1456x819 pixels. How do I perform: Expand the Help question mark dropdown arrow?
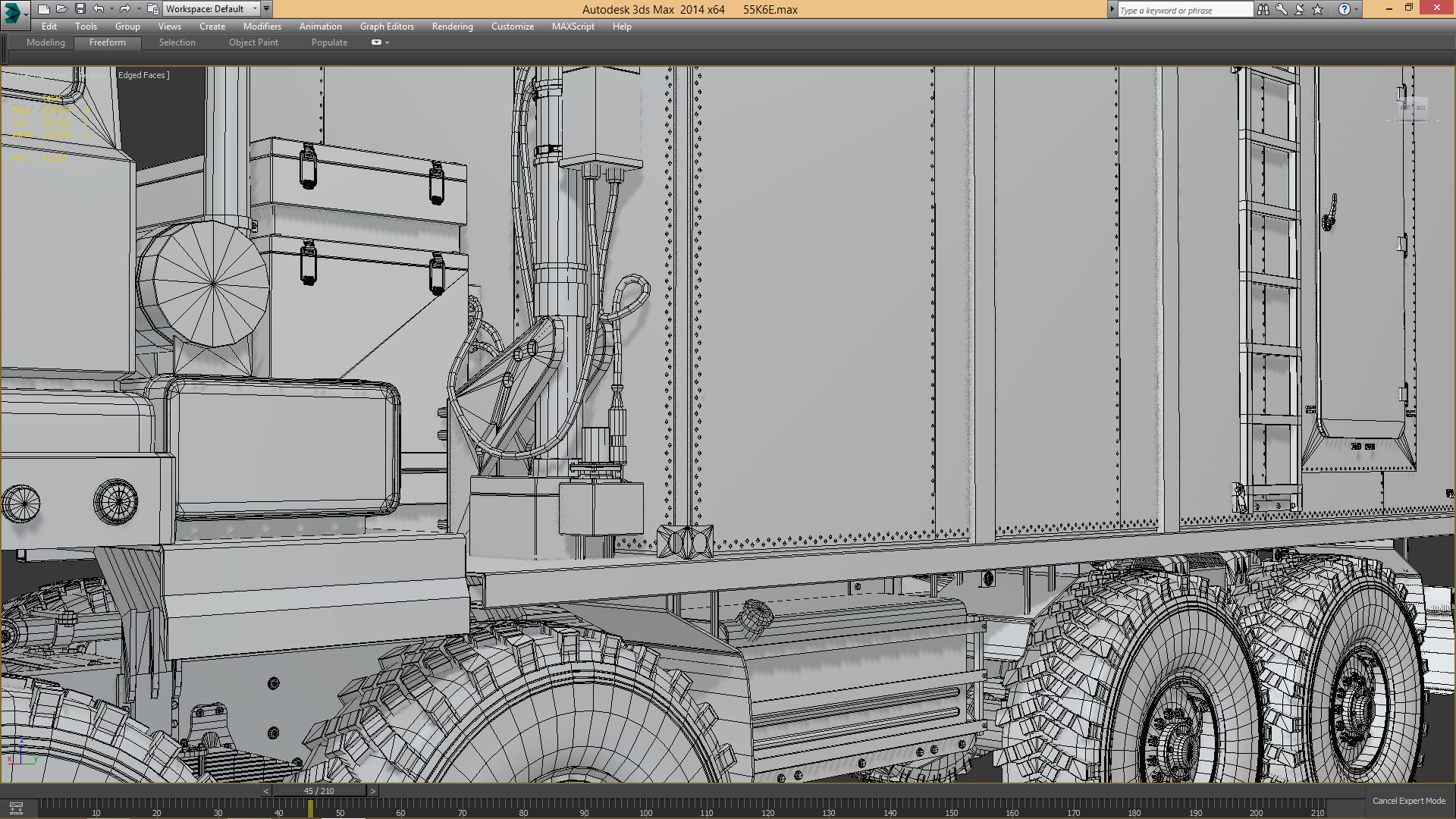[1357, 9]
